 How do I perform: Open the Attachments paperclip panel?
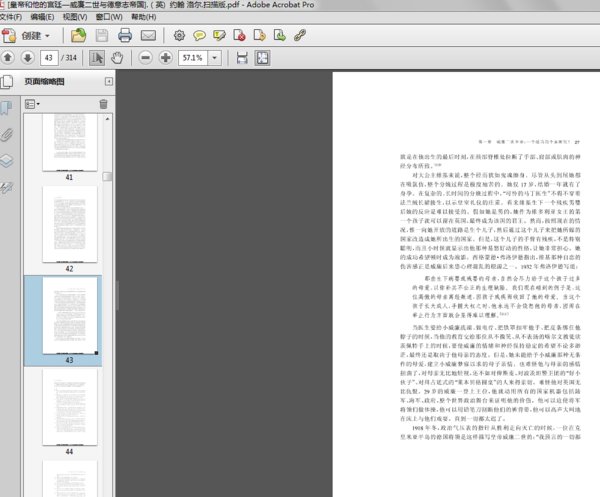pos(7,133)
